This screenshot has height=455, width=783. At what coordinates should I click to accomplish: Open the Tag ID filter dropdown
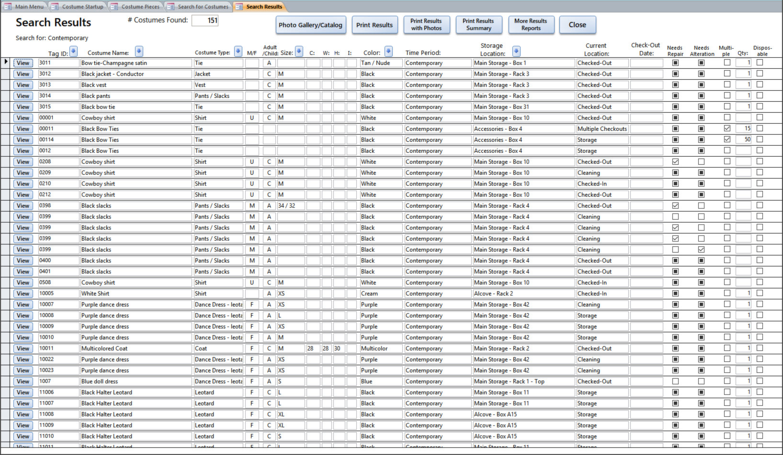[73, 51]
